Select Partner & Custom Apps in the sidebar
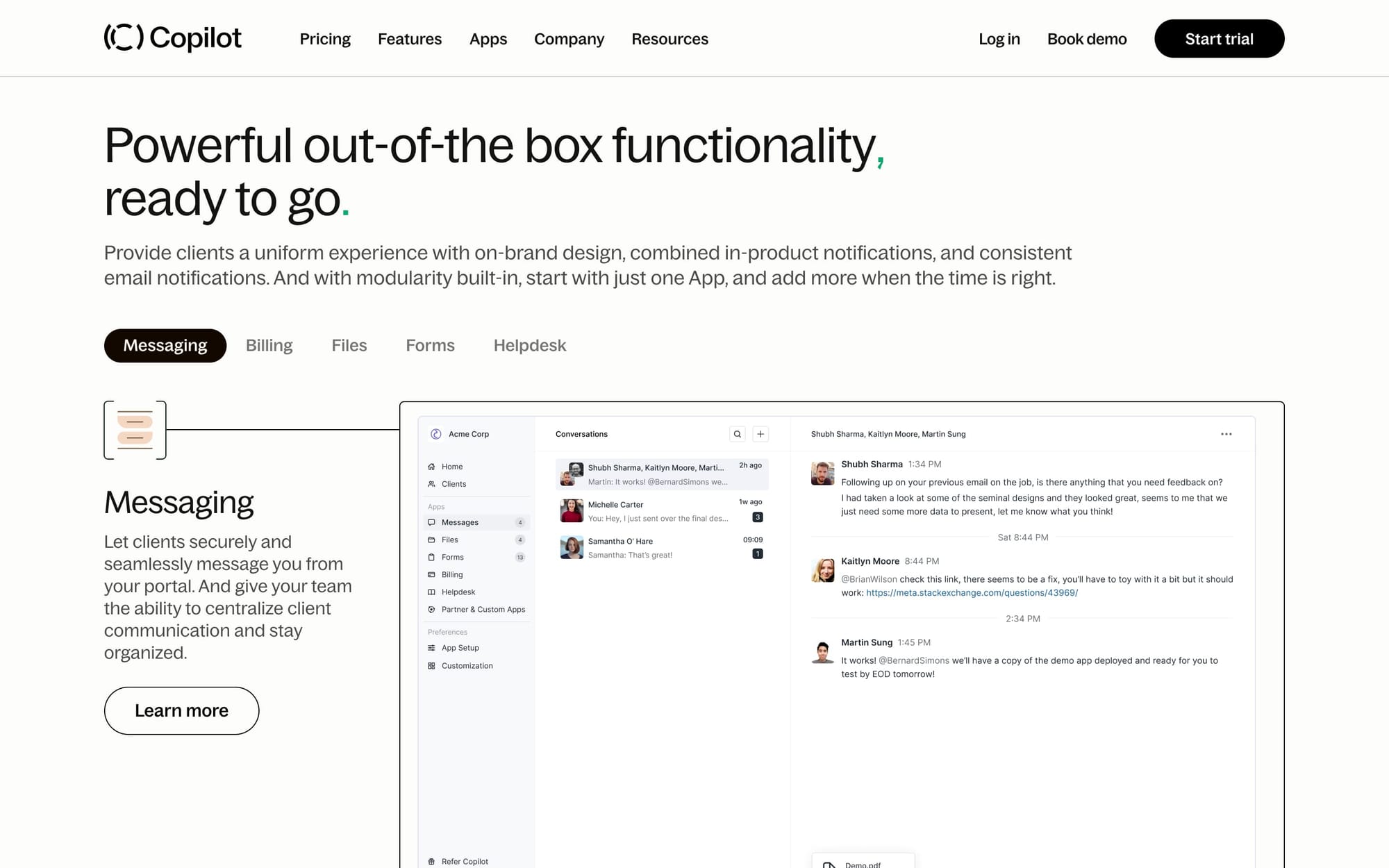 [483, 609]
